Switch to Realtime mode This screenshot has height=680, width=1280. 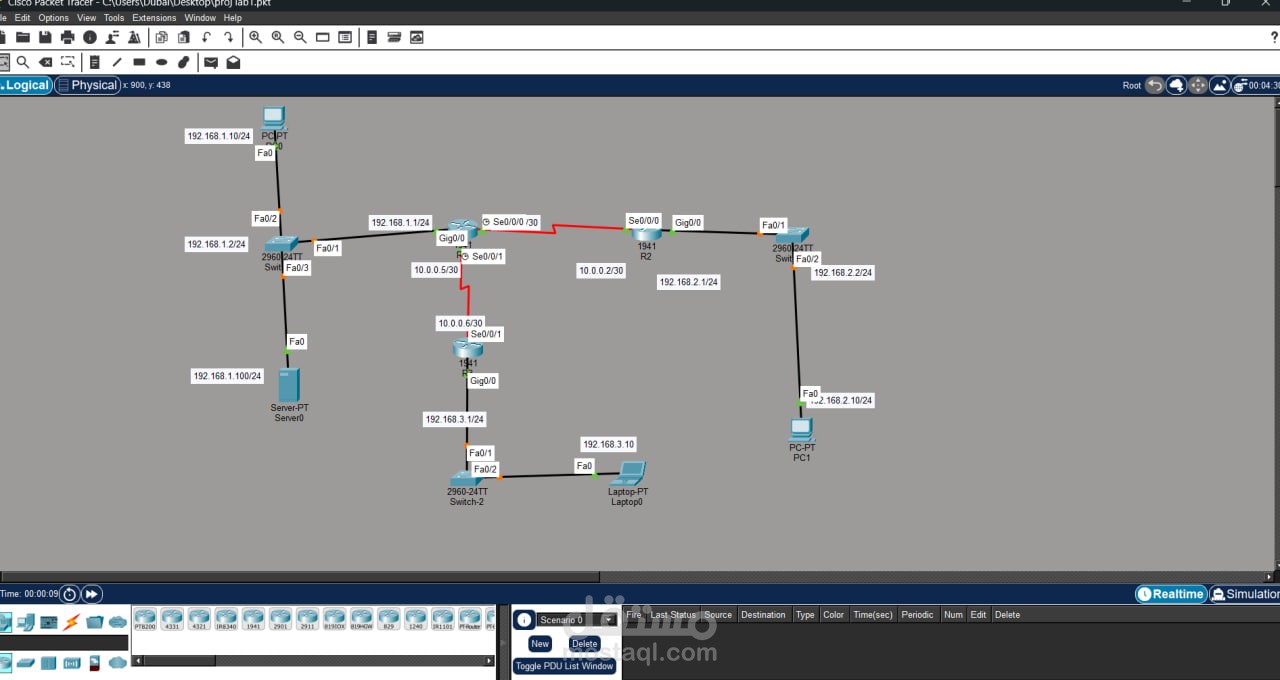(1171, 594)
